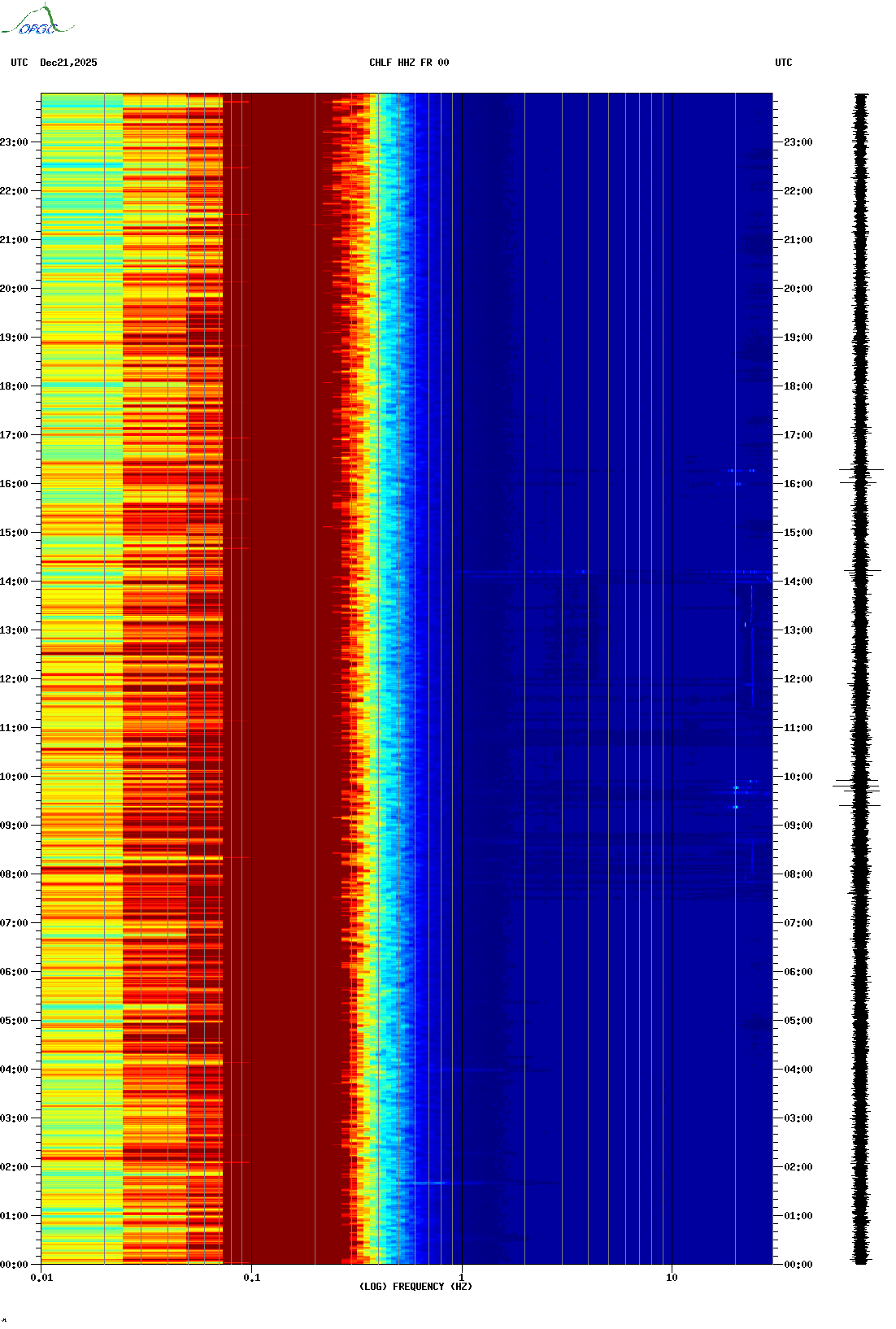
Task: Click the 06:00 mark on right time axis
Action: (x=798, y=972)
